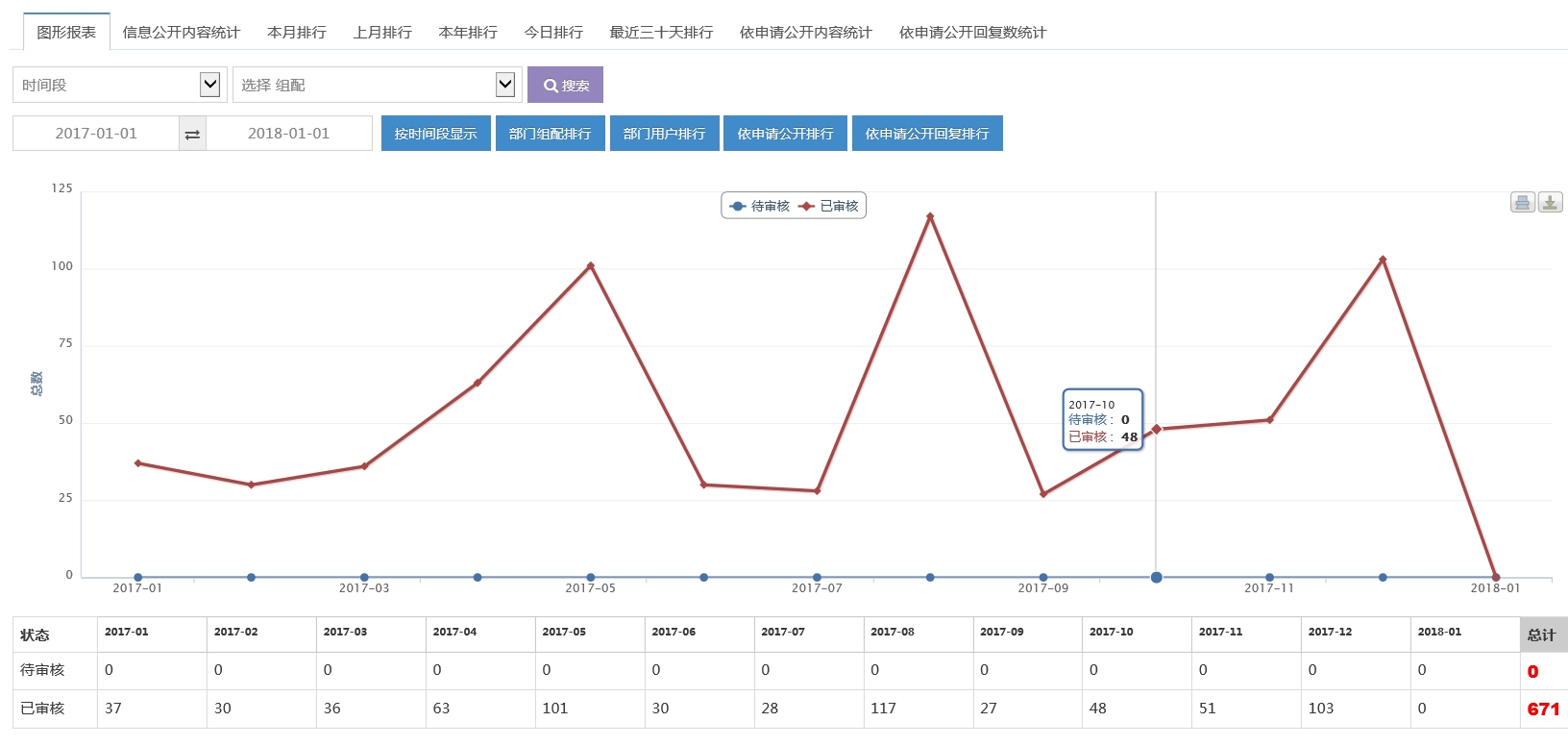The width and height of the screenshot is (1568, 747).
Task: Open 最近三十天排行 tab
Action: [661, 32]
